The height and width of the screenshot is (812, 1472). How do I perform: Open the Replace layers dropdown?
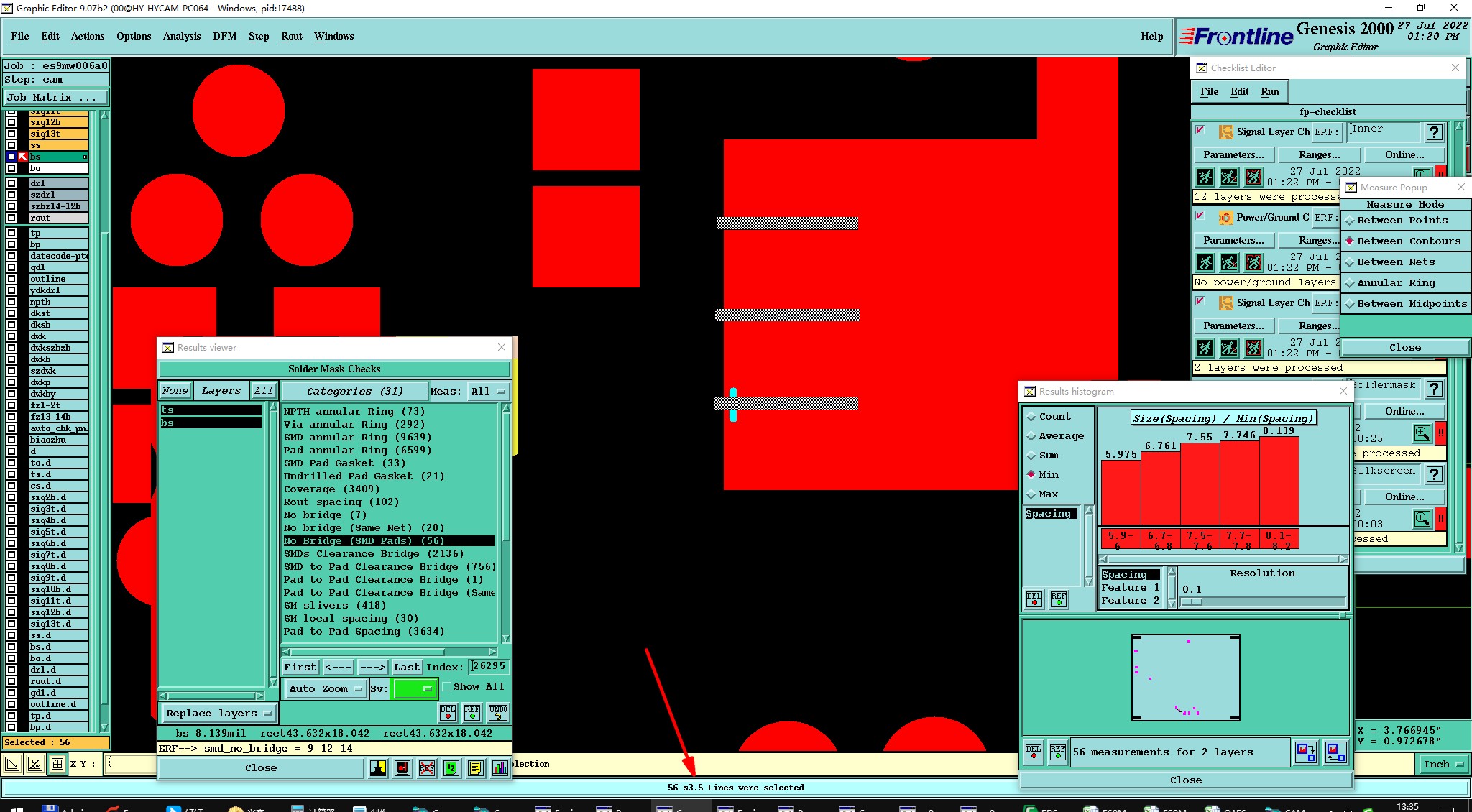coord(218,713)
